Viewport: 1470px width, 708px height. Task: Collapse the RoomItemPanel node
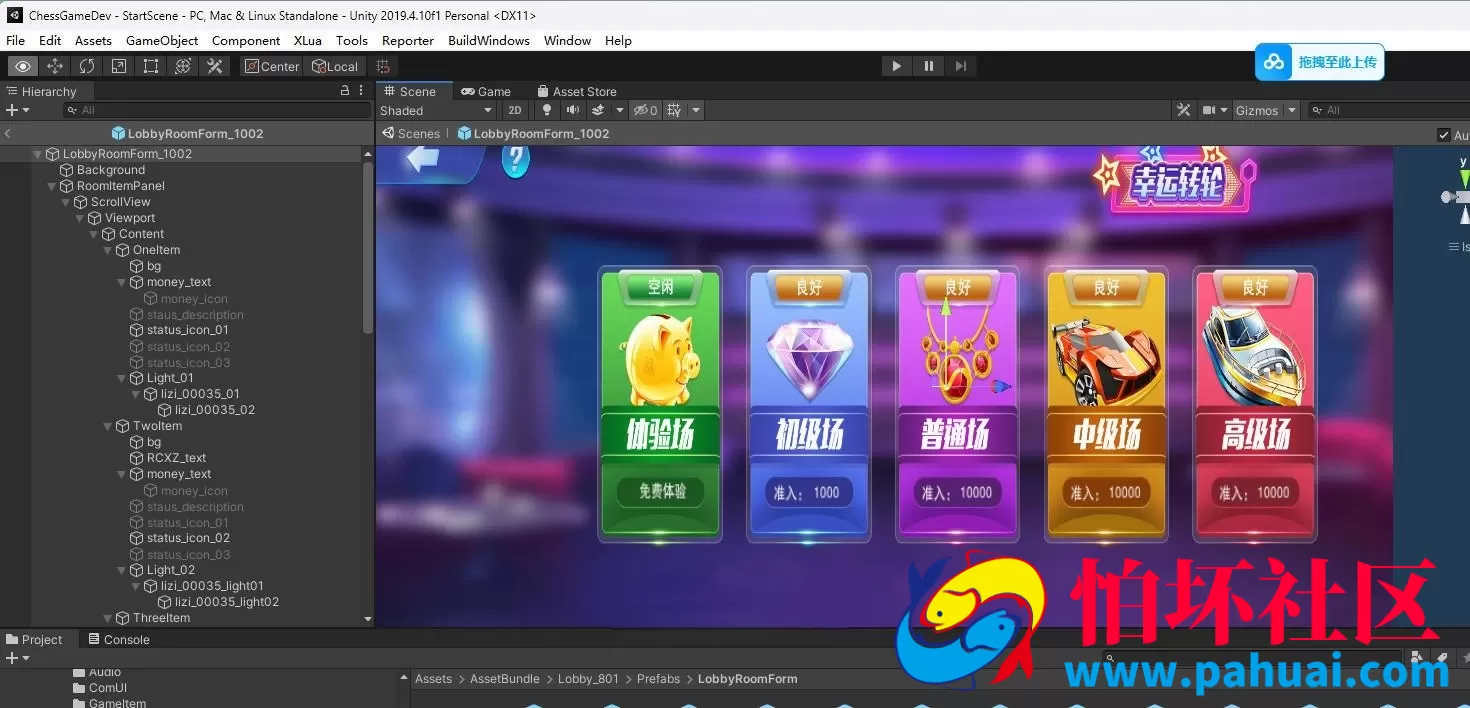(52, 186)
